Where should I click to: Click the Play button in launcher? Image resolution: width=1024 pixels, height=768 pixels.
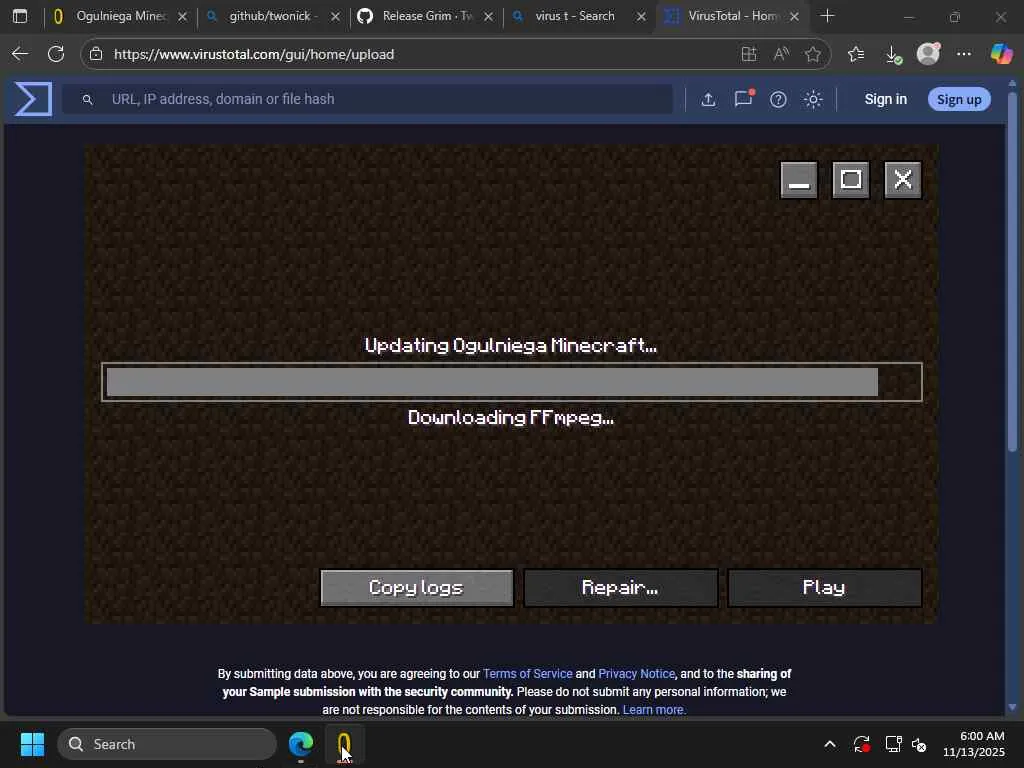coord(824,588)
